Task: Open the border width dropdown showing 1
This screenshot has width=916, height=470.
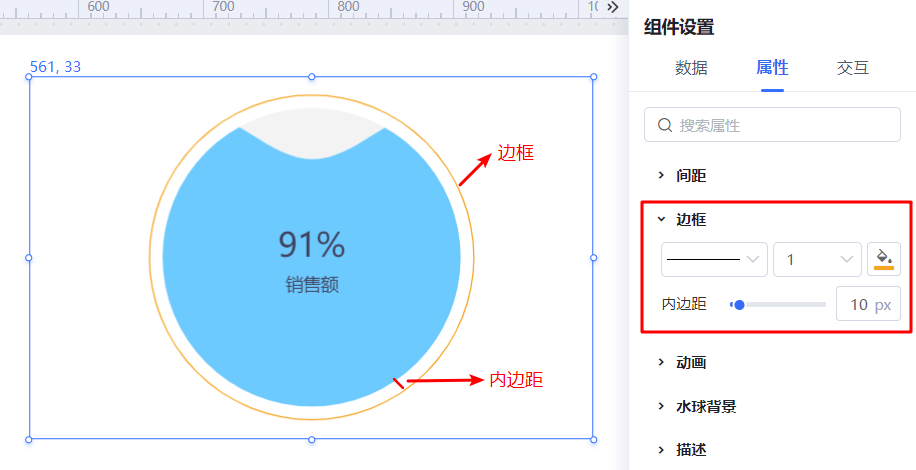Action: (817, 259)
